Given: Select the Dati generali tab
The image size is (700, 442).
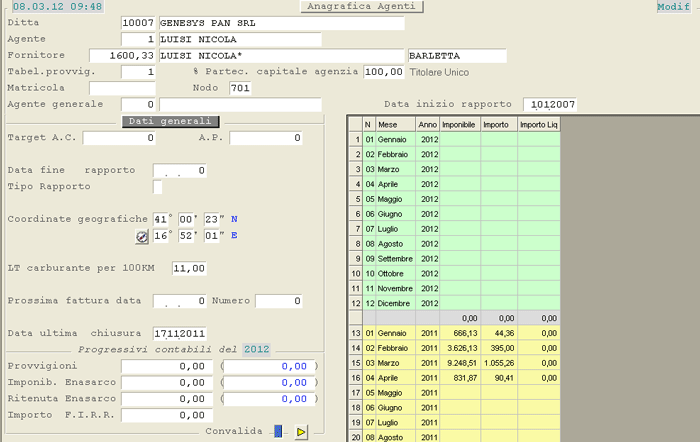Looking at the screenshot, I should point(171,121).
